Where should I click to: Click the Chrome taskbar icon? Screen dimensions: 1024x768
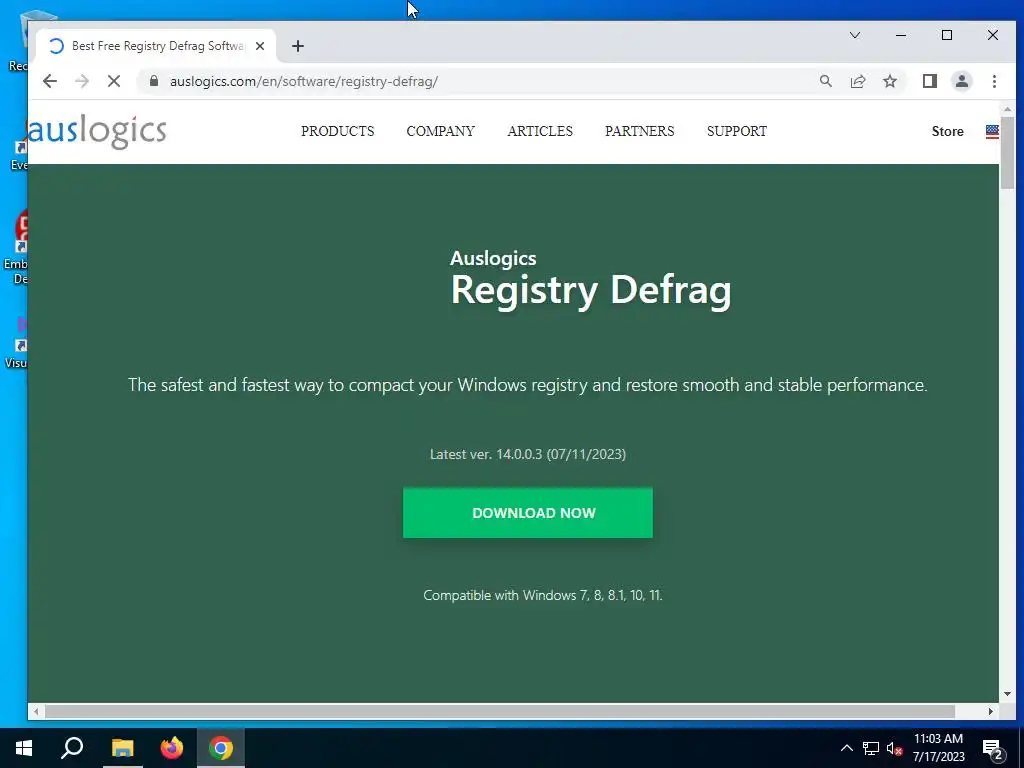(221, 748)
